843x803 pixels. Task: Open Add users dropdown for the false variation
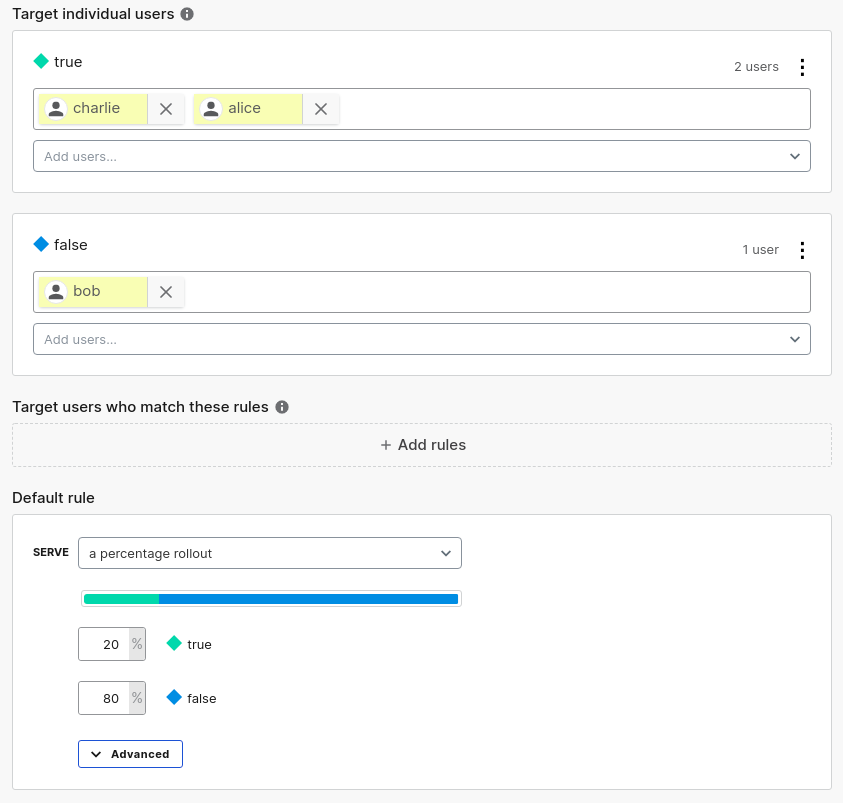click(x=422, y=339)
